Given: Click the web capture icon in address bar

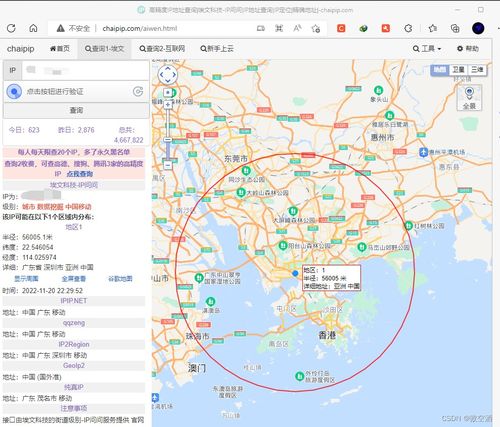Looking at the screenshot, I should click(279, 29).
